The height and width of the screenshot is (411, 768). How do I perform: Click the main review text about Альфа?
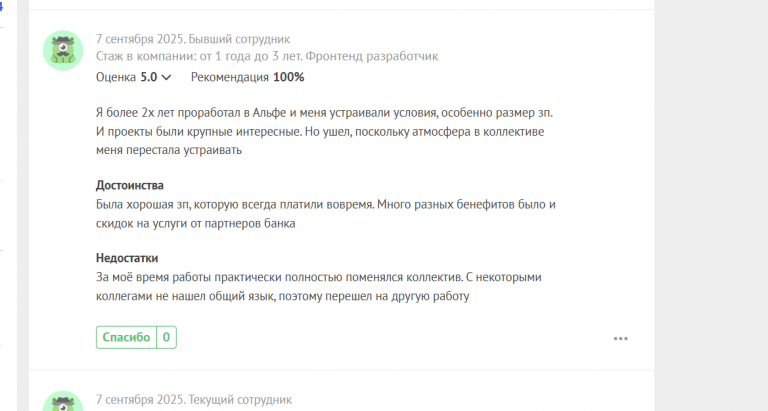click(x=324, y=131)
